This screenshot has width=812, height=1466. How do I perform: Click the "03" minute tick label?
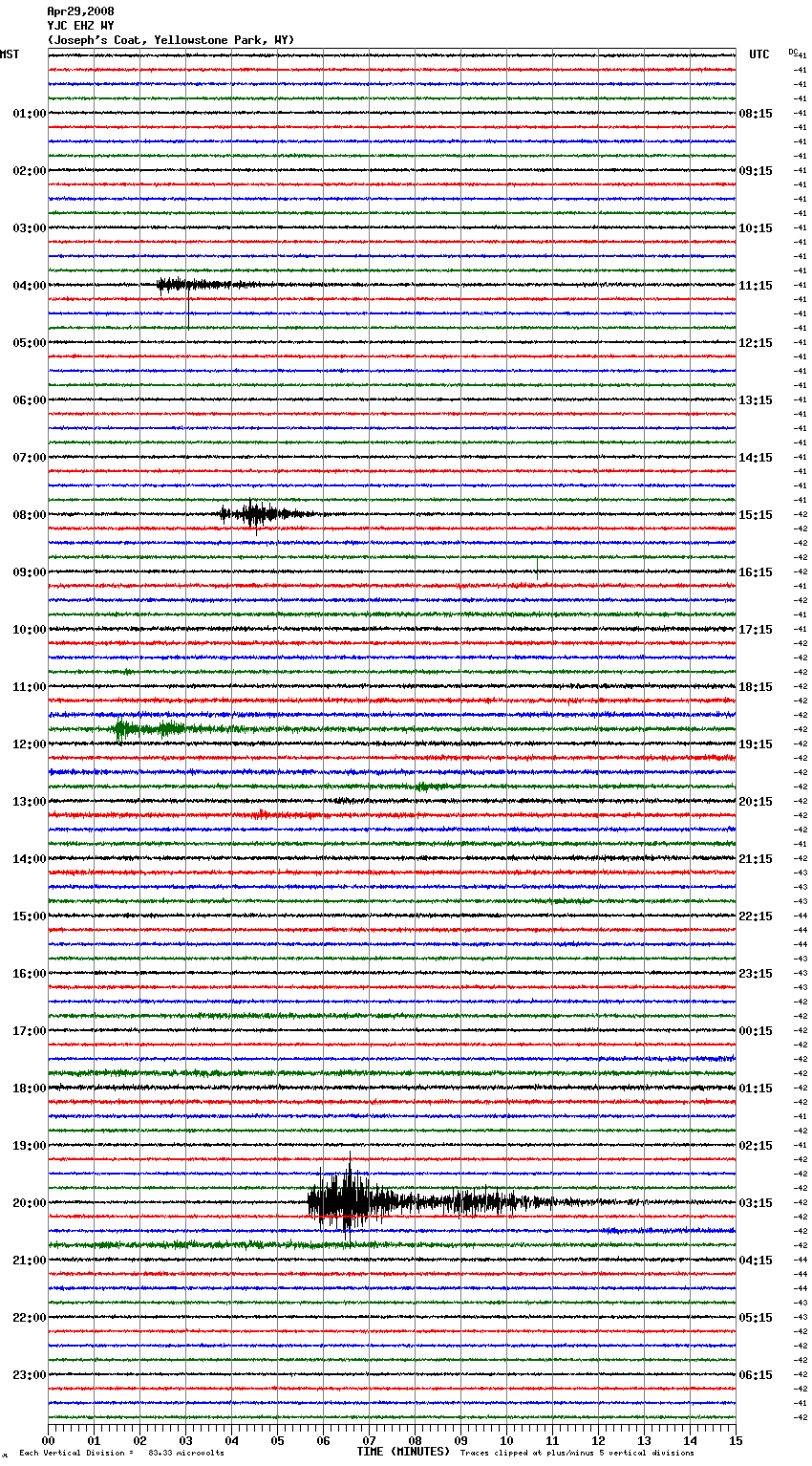pyautogui.click(x=185, y=1440)
